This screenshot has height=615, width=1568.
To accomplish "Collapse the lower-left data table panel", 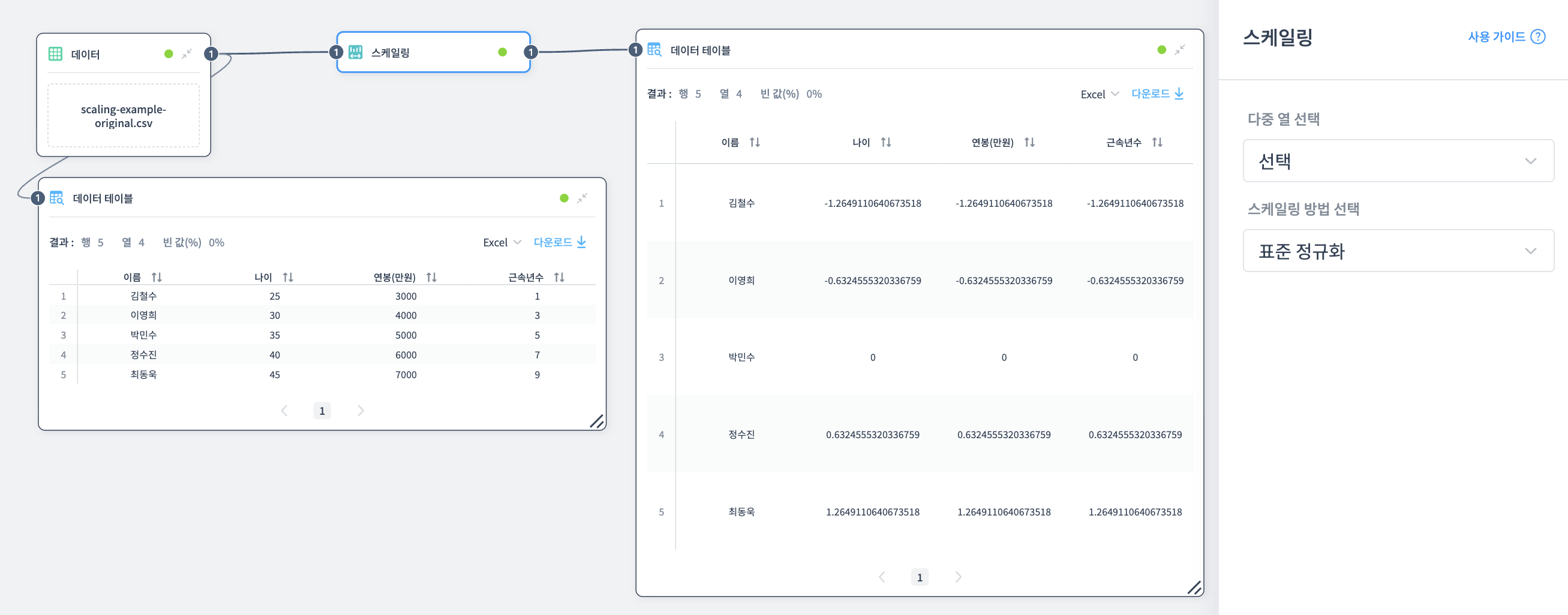I will tap(582, 198).
